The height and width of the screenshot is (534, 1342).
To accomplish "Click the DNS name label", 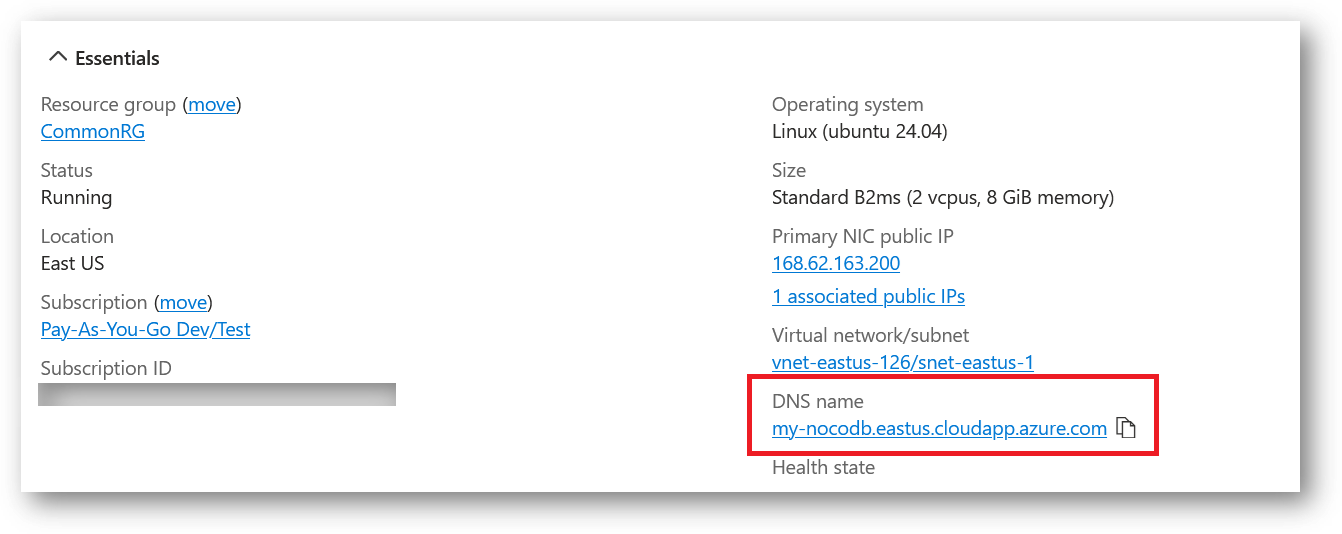I will pyautogui.click(x=817, y=401).
